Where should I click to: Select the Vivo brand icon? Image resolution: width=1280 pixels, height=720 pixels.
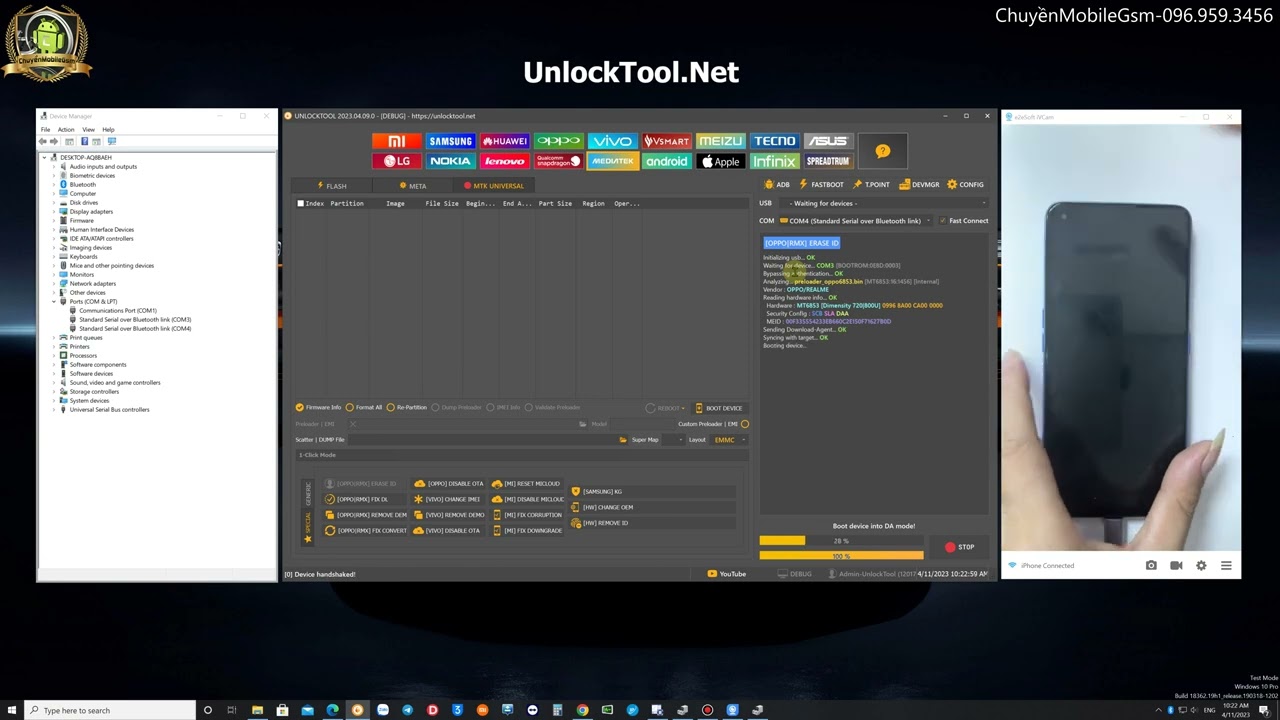[612, 141]
